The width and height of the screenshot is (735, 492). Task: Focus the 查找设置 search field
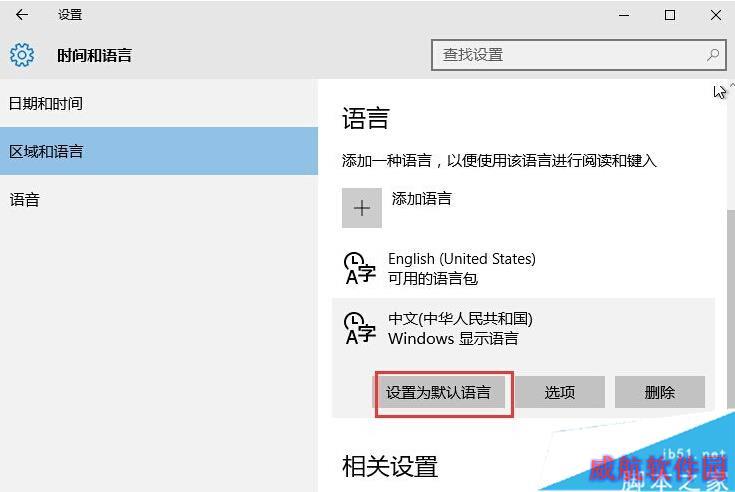click(578, 55)
